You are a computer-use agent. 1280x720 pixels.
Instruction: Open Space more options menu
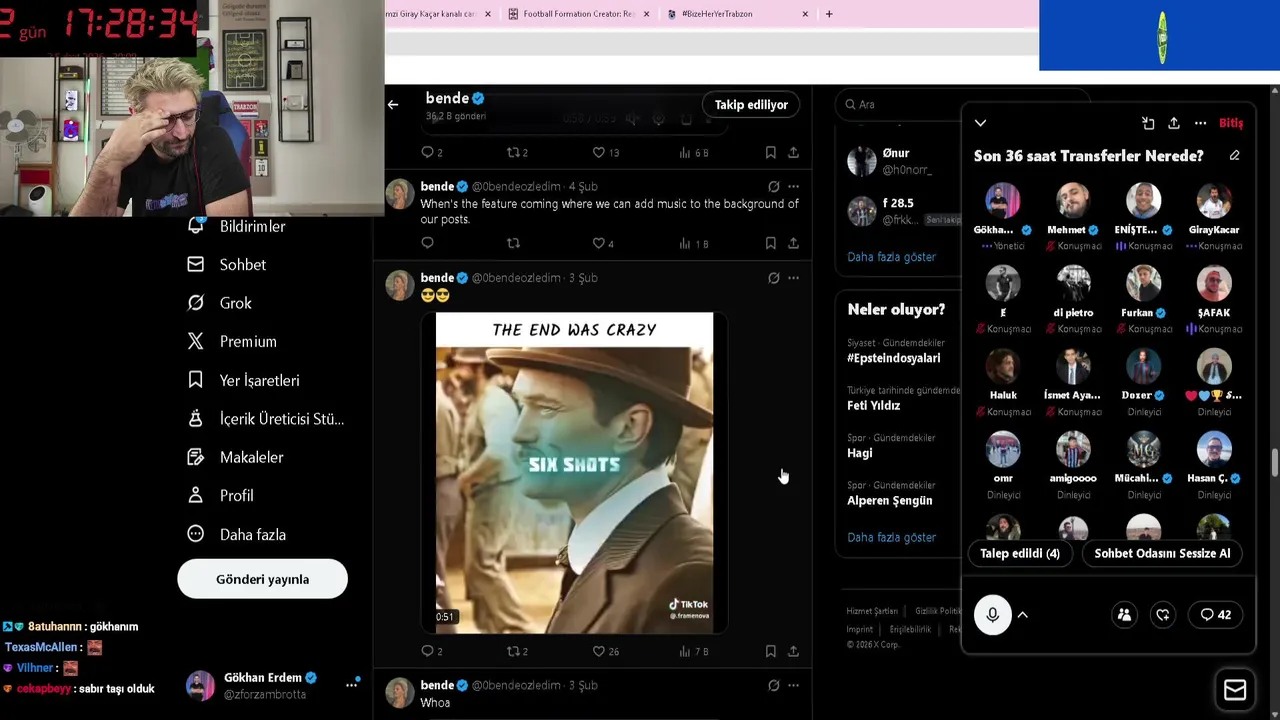point(1200,123)
